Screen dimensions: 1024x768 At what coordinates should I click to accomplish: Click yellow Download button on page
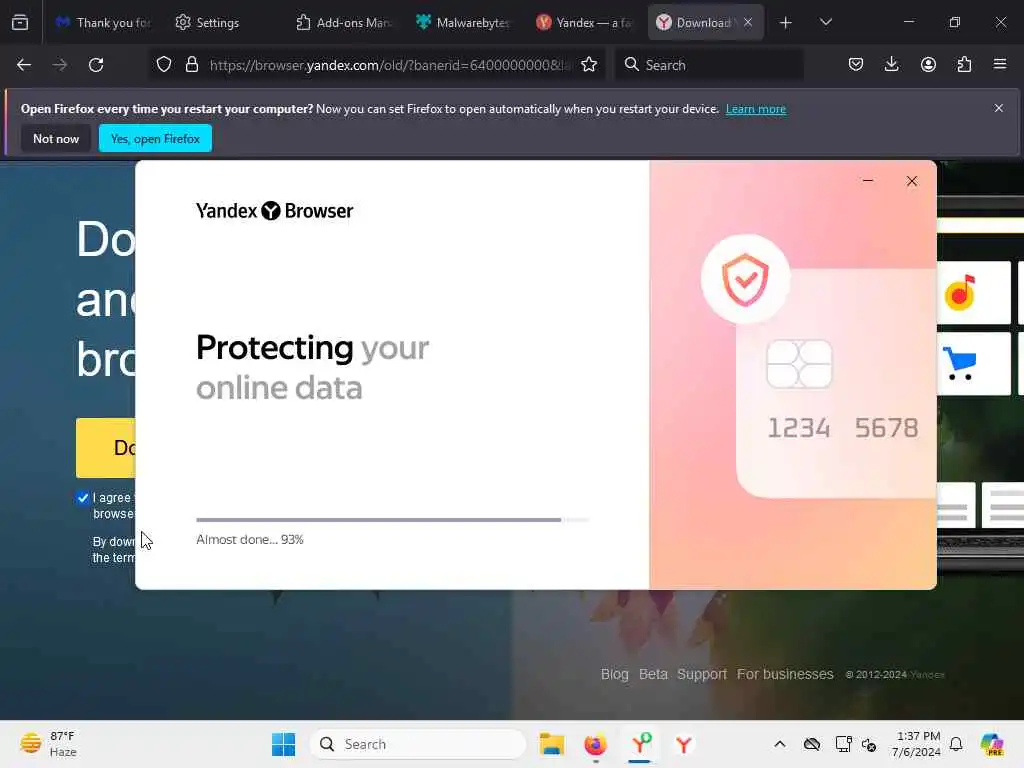click(x=106, y=448)
